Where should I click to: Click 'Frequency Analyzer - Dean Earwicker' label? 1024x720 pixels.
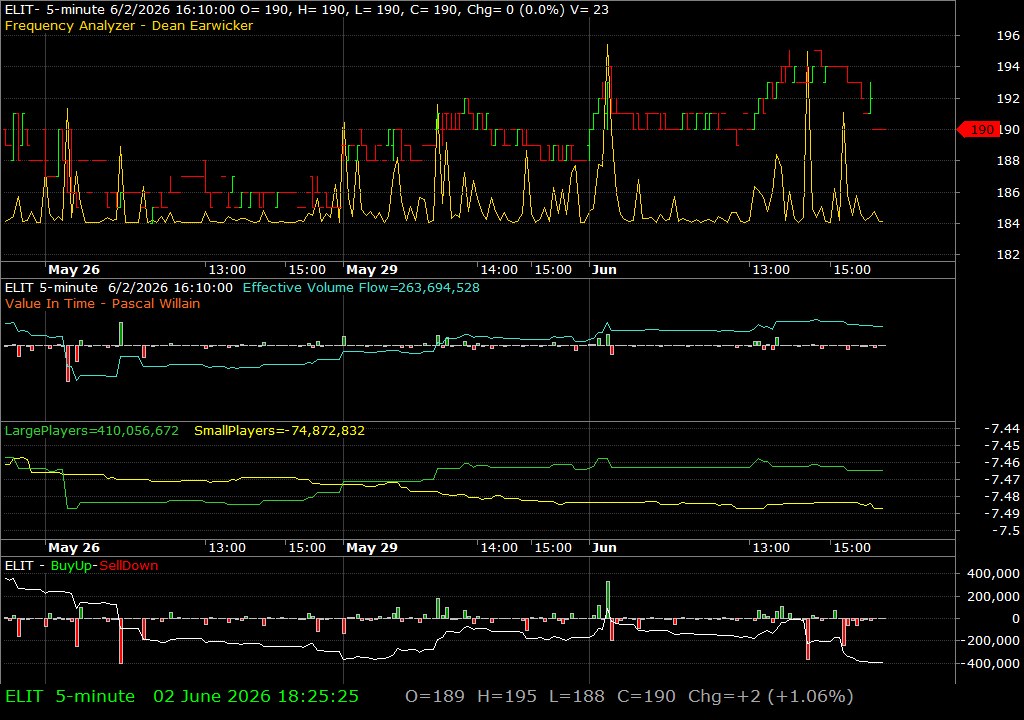pos(129,25)
